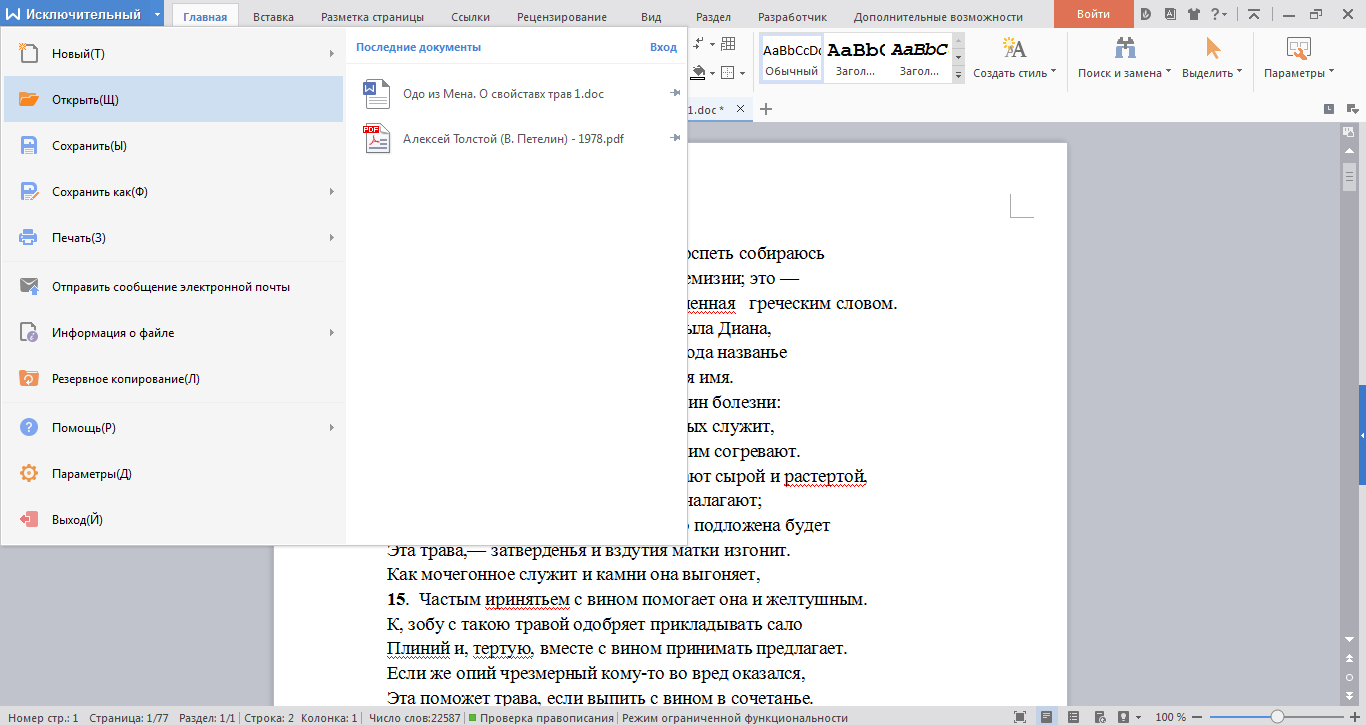Click the Вход link above recent documents
The image size is (1366, 725).
[662, 47]
